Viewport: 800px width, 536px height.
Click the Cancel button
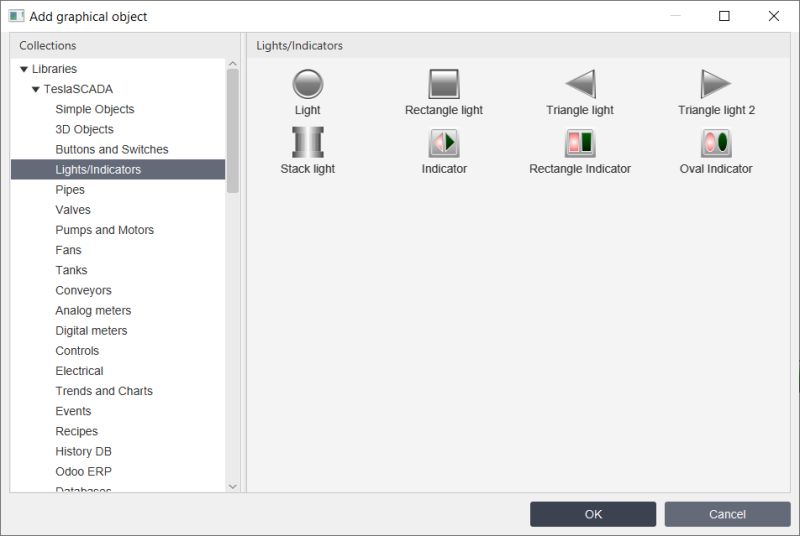pyautogui.click(x=728, y=514)
